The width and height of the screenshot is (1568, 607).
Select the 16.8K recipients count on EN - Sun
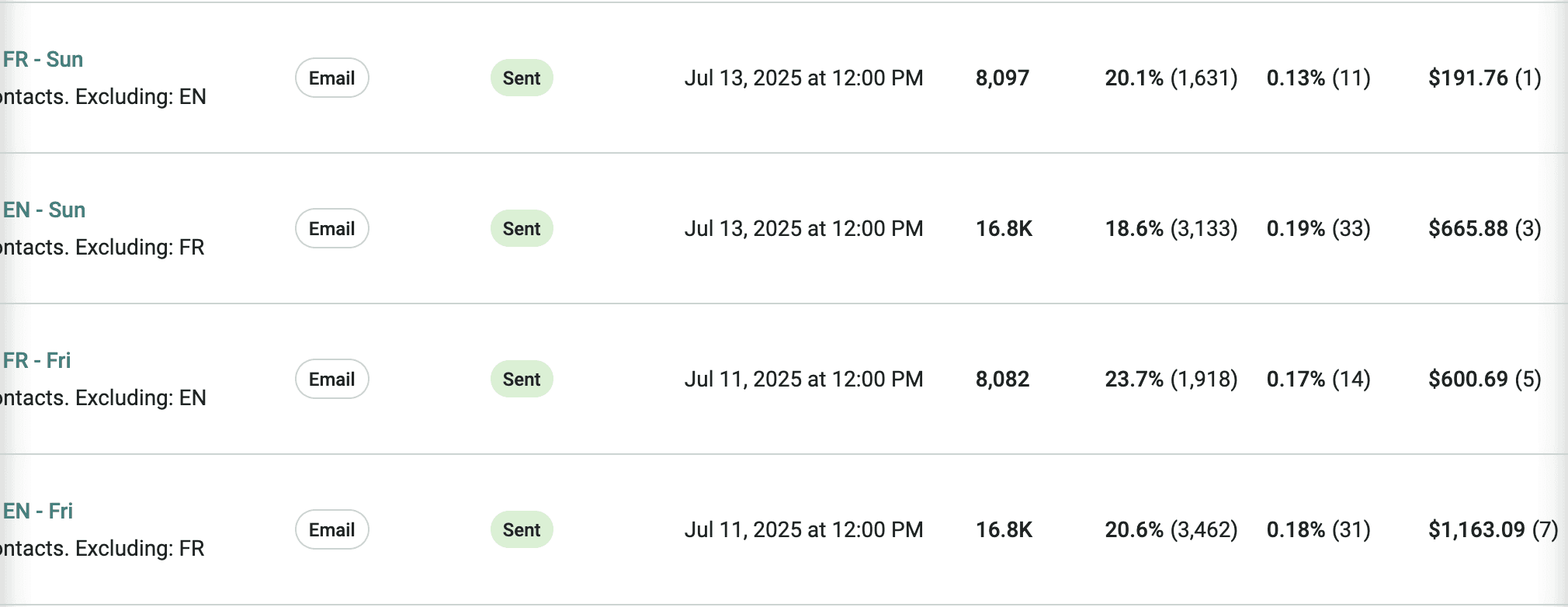(1004, 228)
